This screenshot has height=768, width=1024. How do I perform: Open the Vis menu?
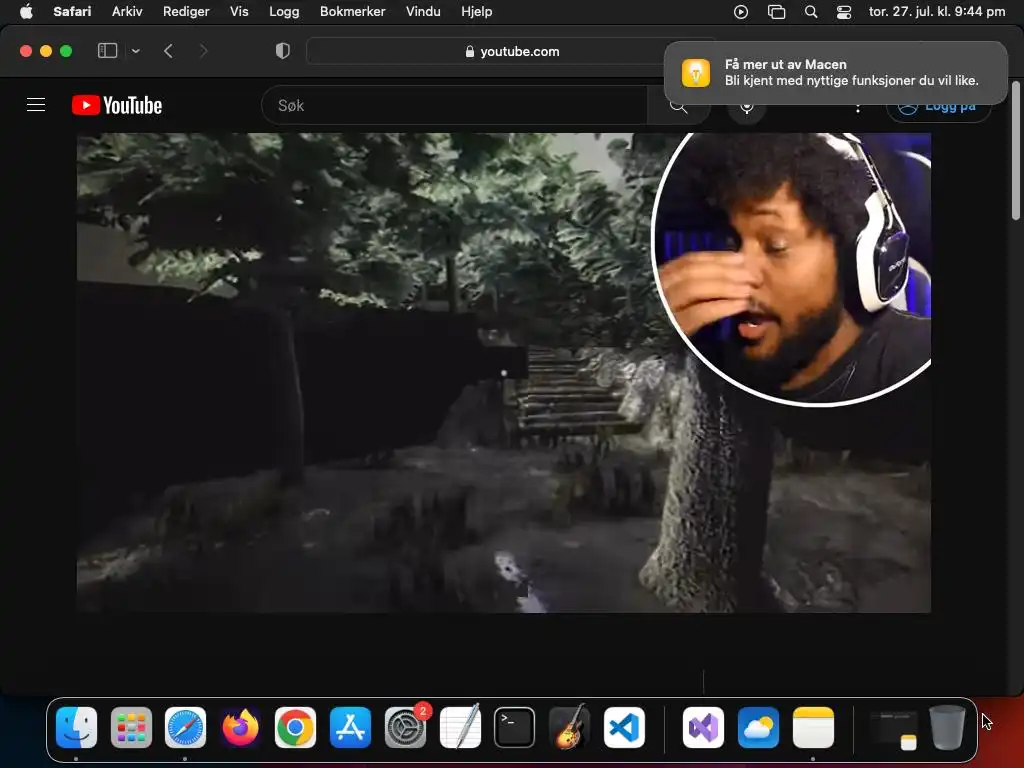239,12
